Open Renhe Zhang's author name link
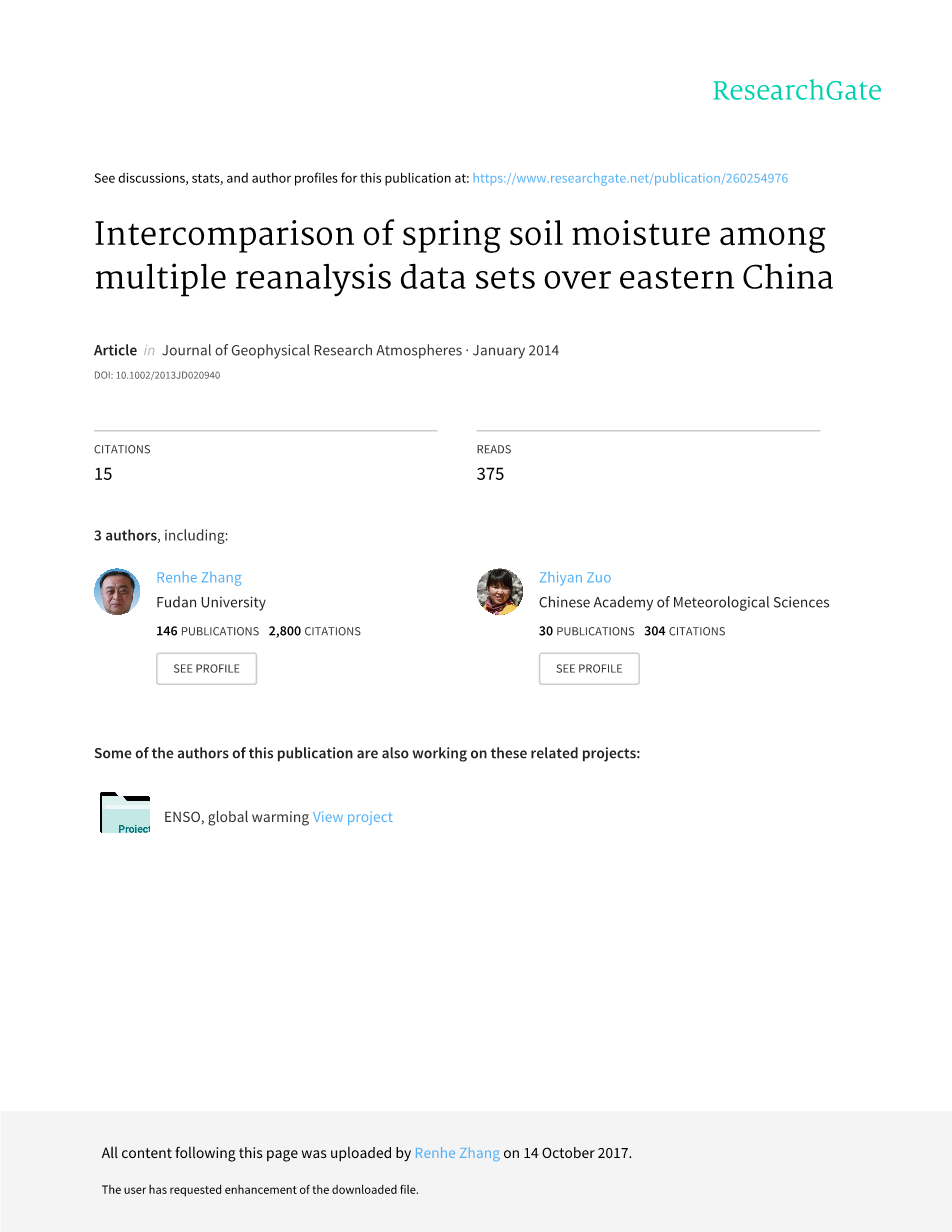The height and width of the screenshot is (1232, 952). pyautogui.click(x=199, y=577)
